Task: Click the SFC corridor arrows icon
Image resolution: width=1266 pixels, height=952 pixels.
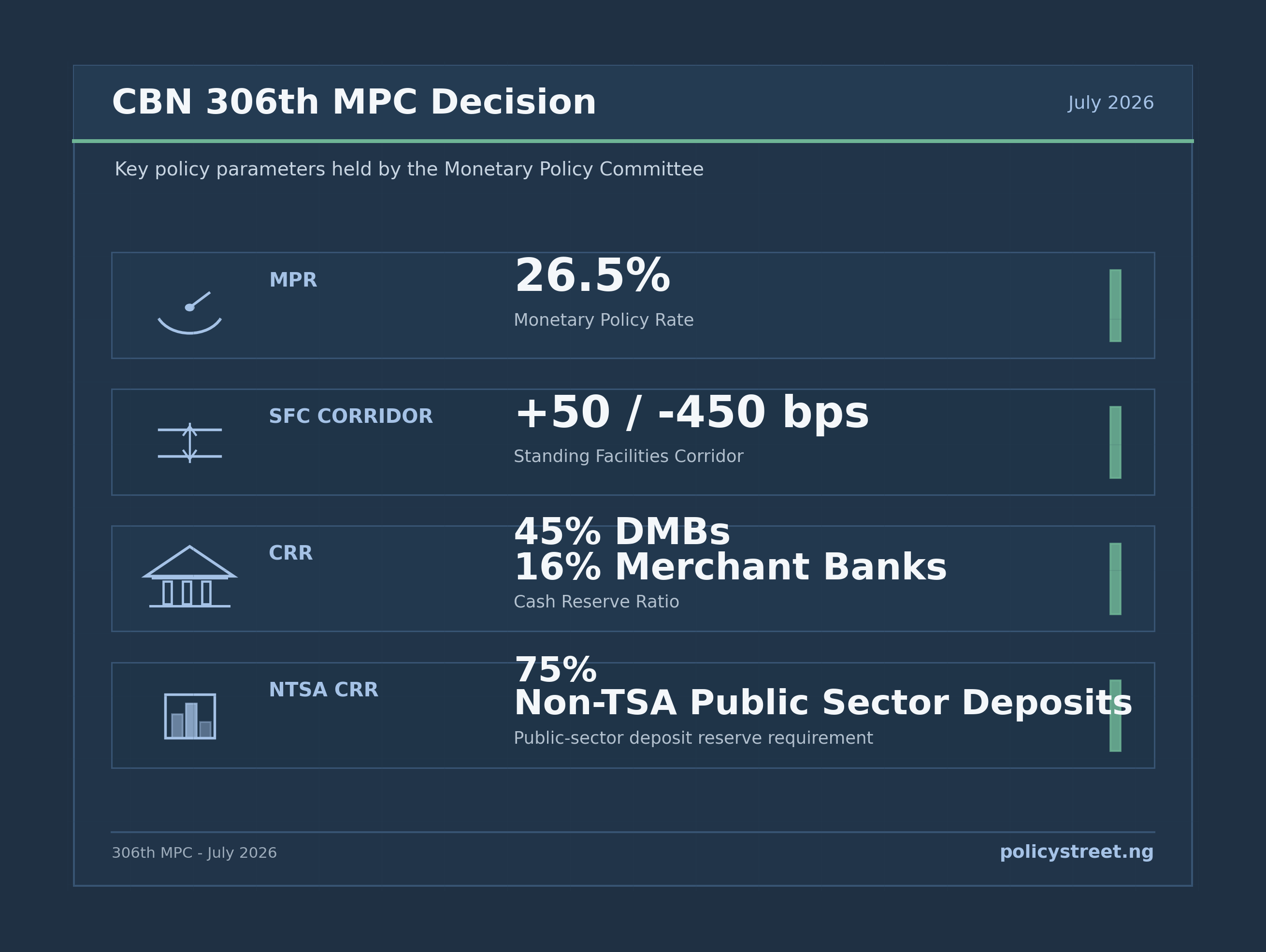Action: (189, 443)
